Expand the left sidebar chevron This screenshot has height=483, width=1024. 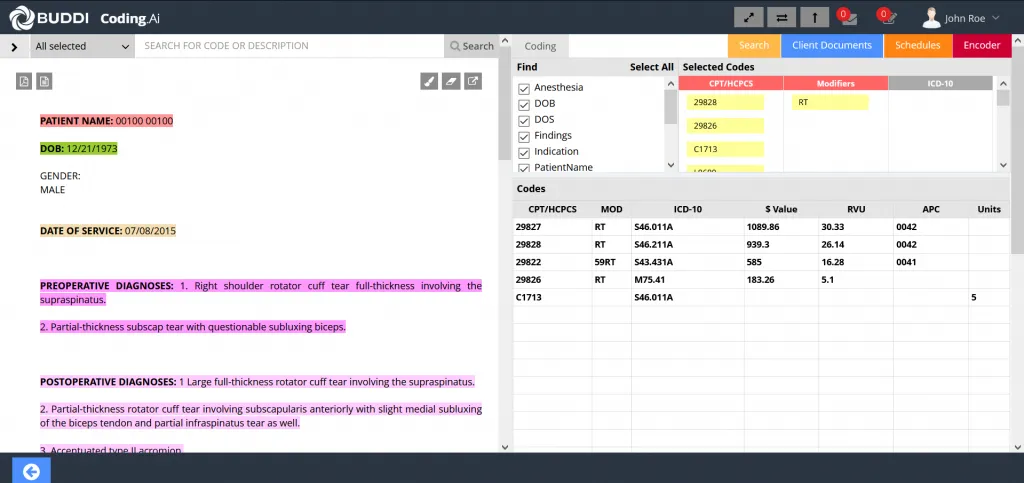[14, 46]
